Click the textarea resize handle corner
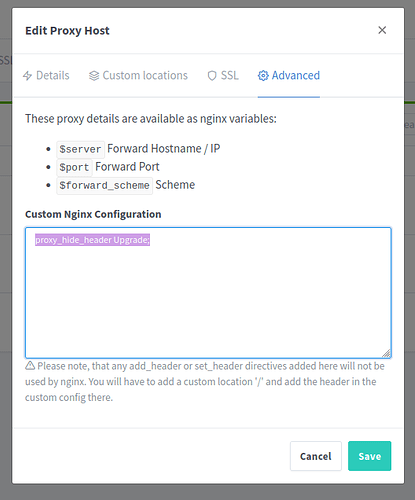The height and width of the screenshot is (500, 415). [386, 353]
